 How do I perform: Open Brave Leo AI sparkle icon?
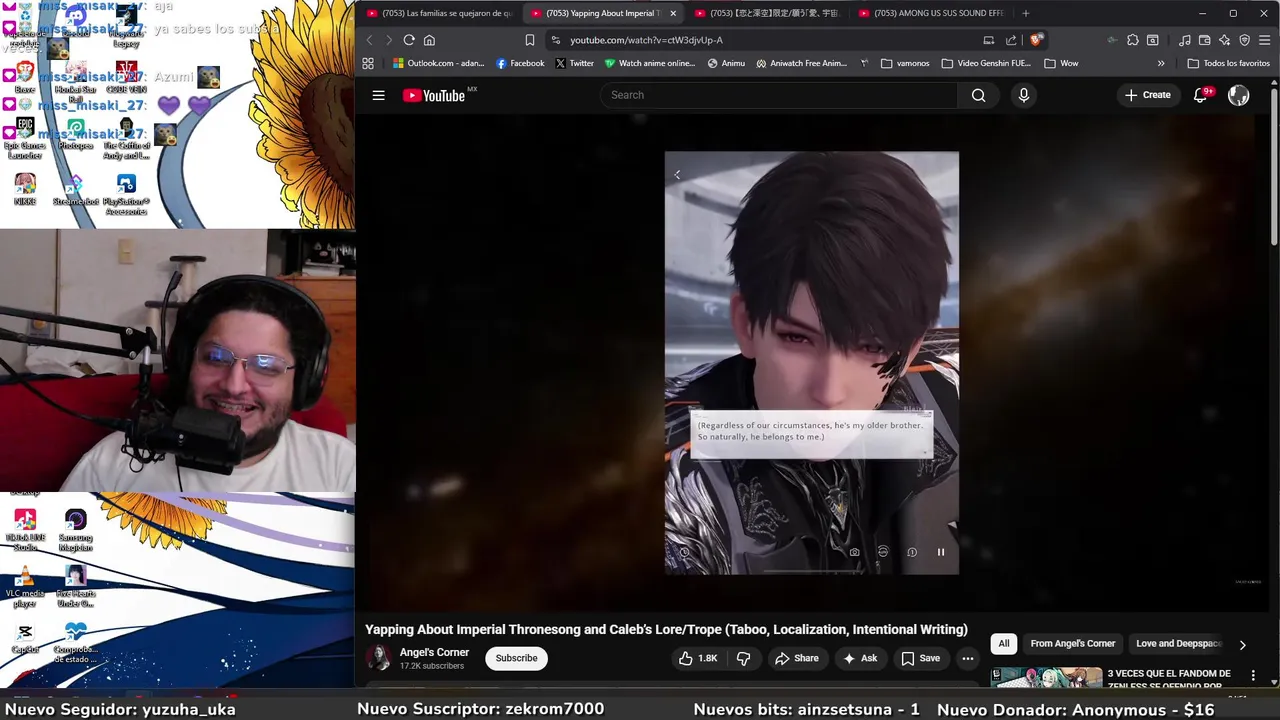pos(1225,40)
